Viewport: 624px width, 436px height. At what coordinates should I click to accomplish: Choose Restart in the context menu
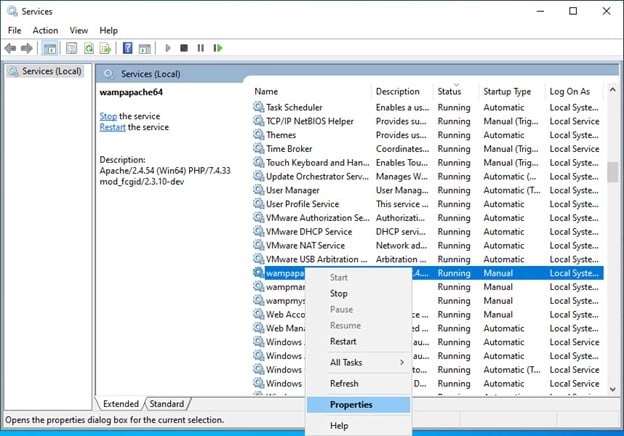(x=358, y=341)
